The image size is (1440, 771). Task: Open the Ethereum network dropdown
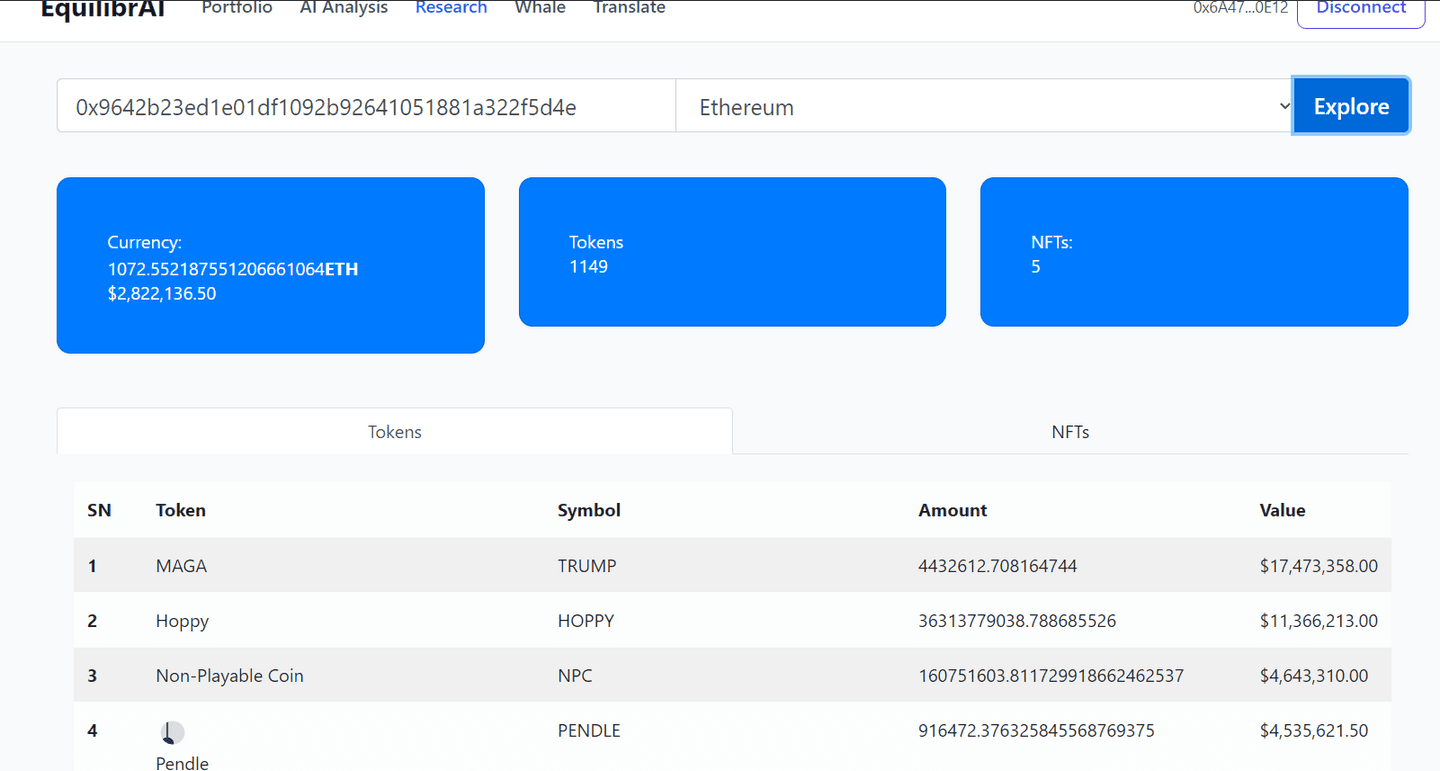point(985,106)
